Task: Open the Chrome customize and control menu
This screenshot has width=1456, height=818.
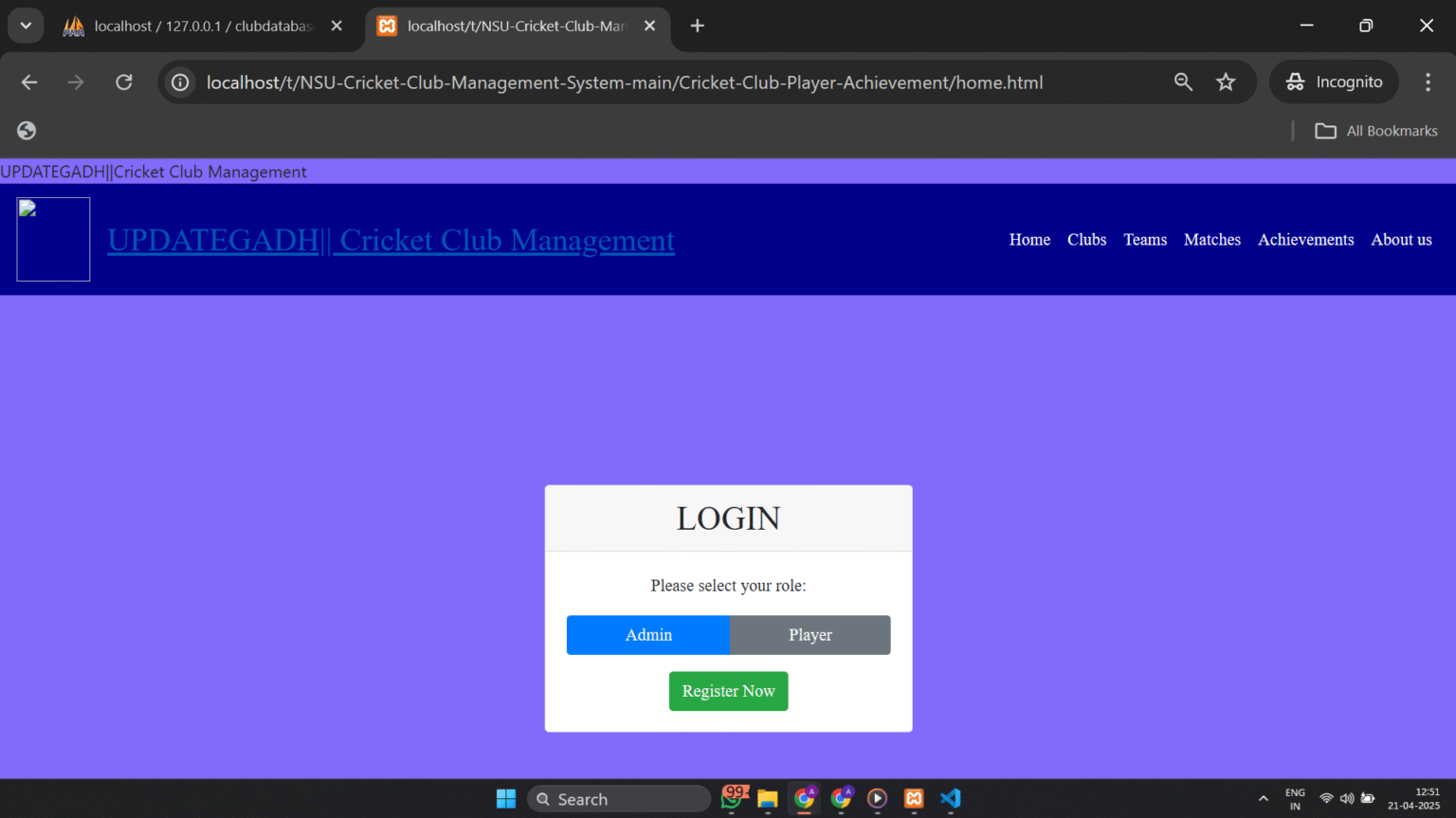Action: tap(1428, 82)
